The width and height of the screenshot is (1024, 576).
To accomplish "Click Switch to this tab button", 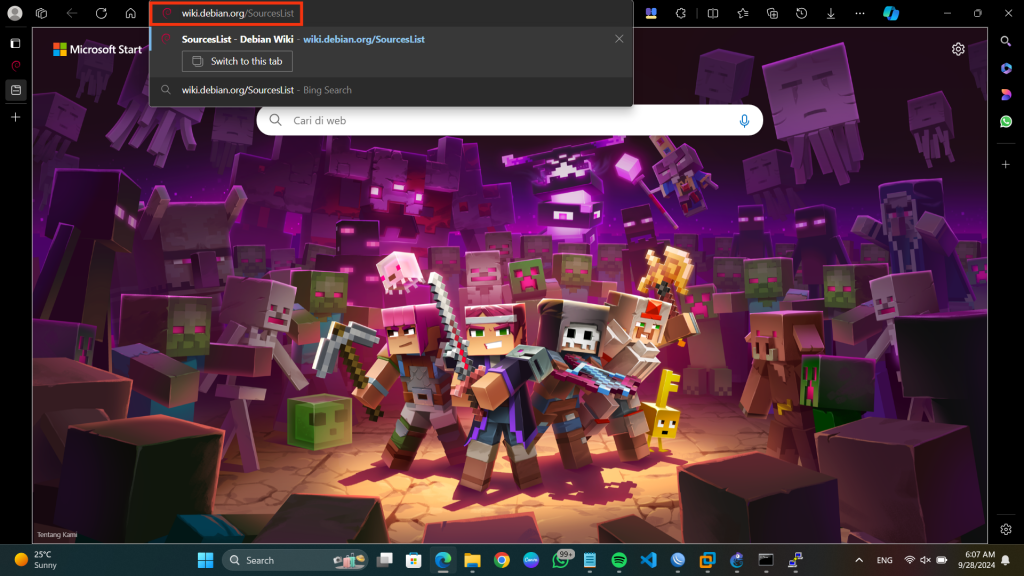I will click(x=237, y=62).
